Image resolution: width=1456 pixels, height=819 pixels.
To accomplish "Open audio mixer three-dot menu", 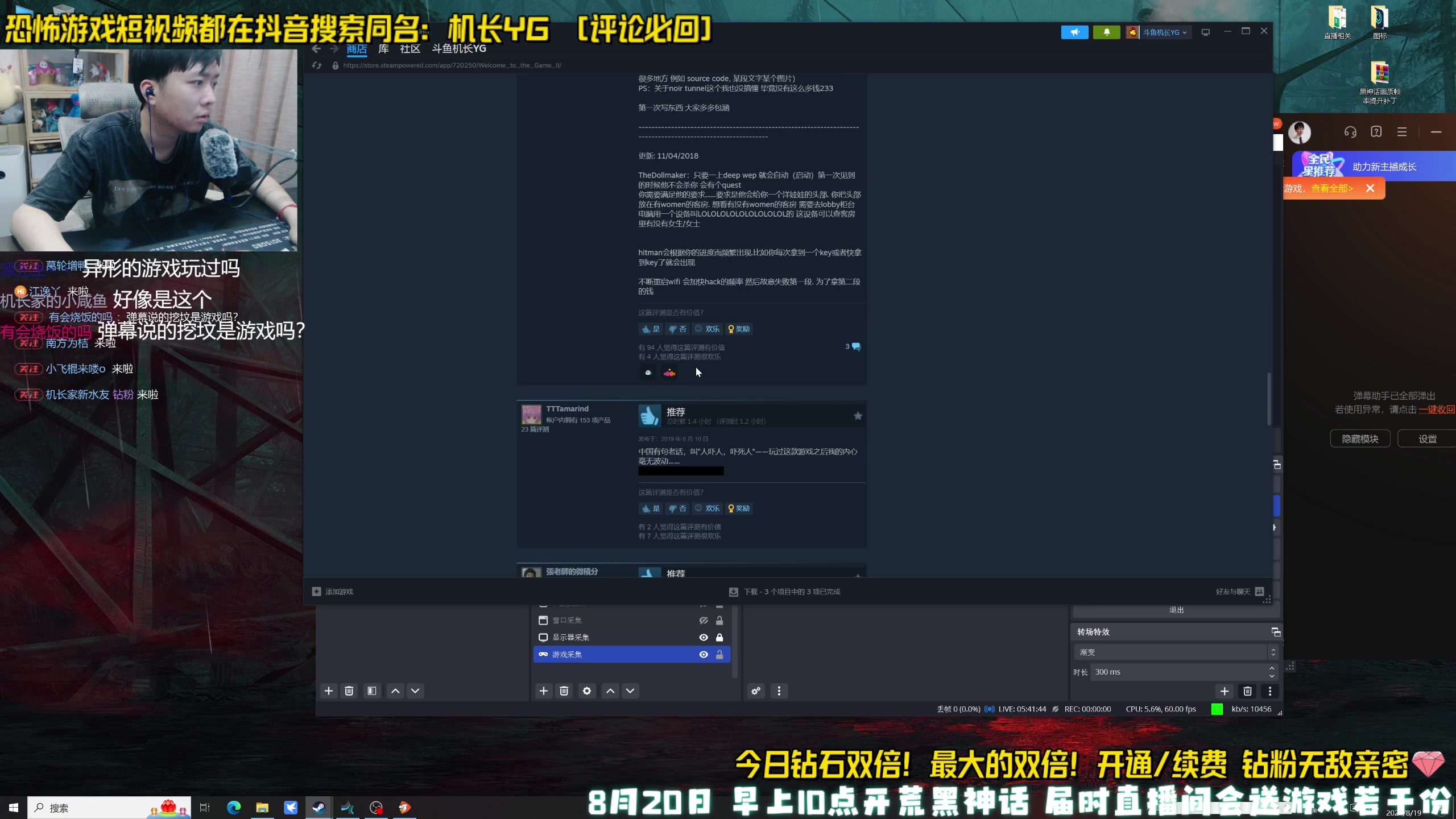I will [779, 690].
